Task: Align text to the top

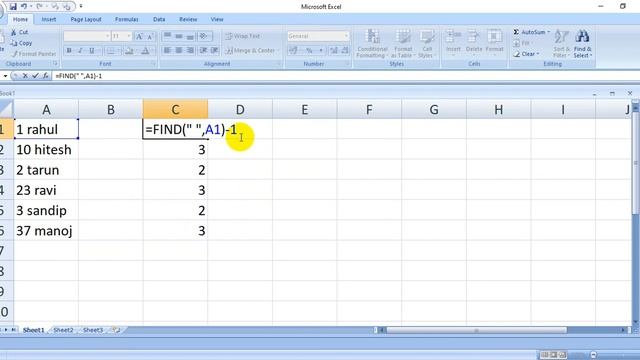Action: tap(167, 36)
